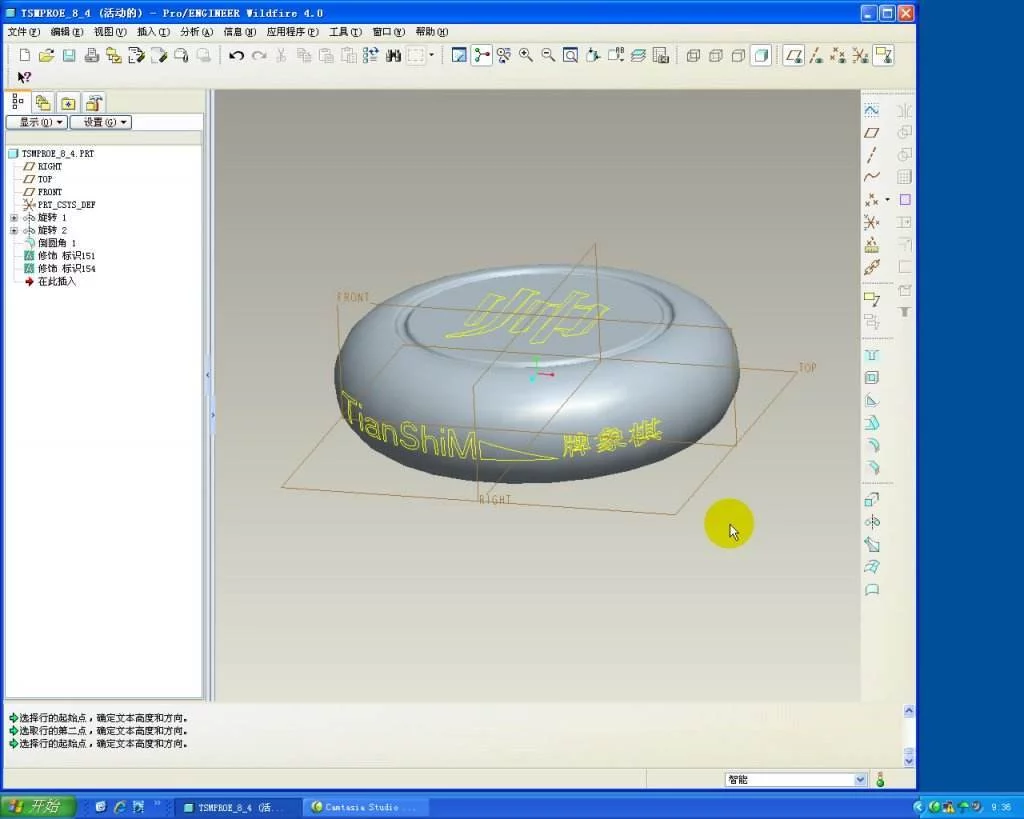1024x819 pixels.
Task: Open the Layers stack icon
Action: coord(638,56)
